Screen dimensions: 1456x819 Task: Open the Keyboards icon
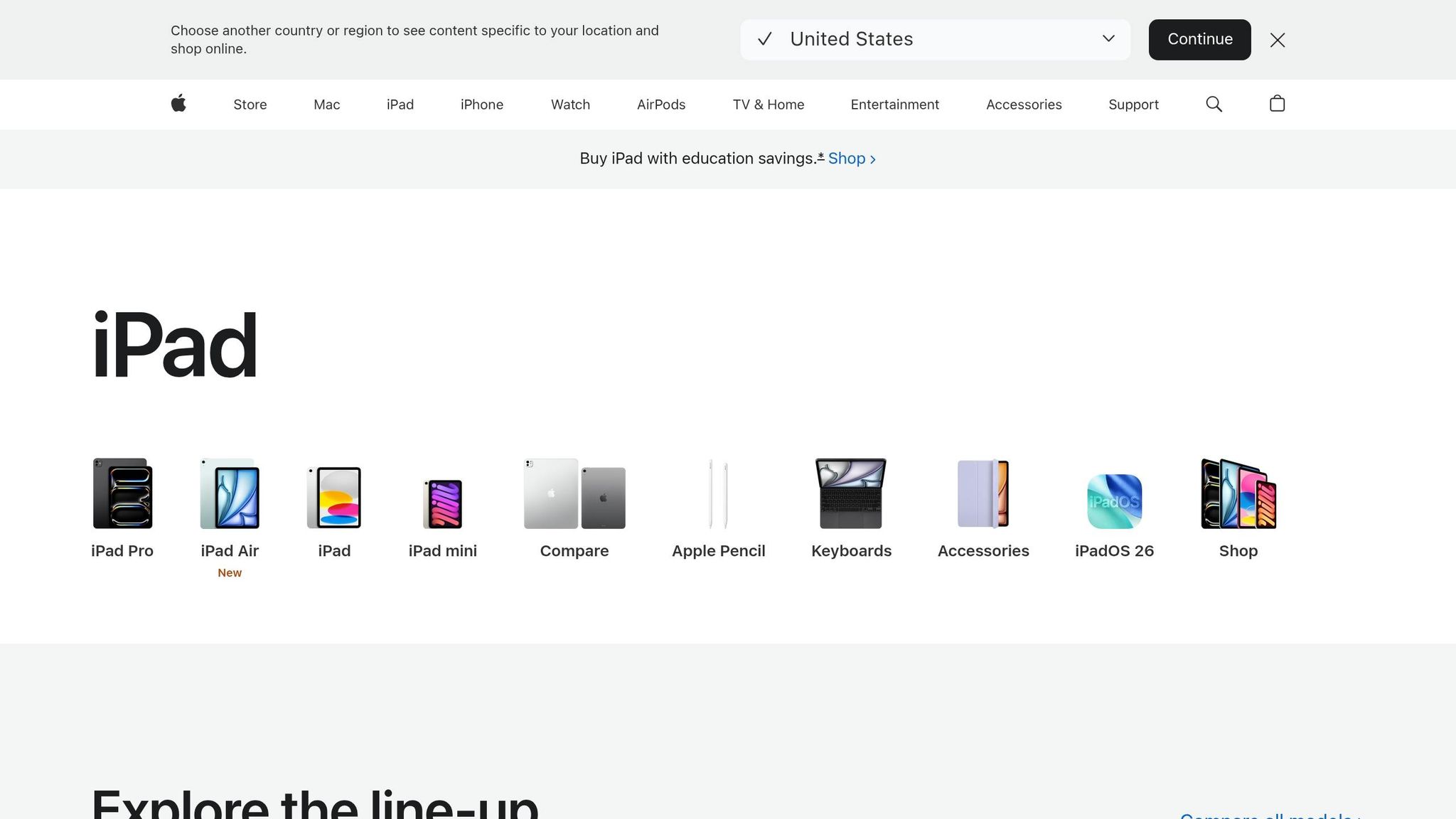(851, 493)
